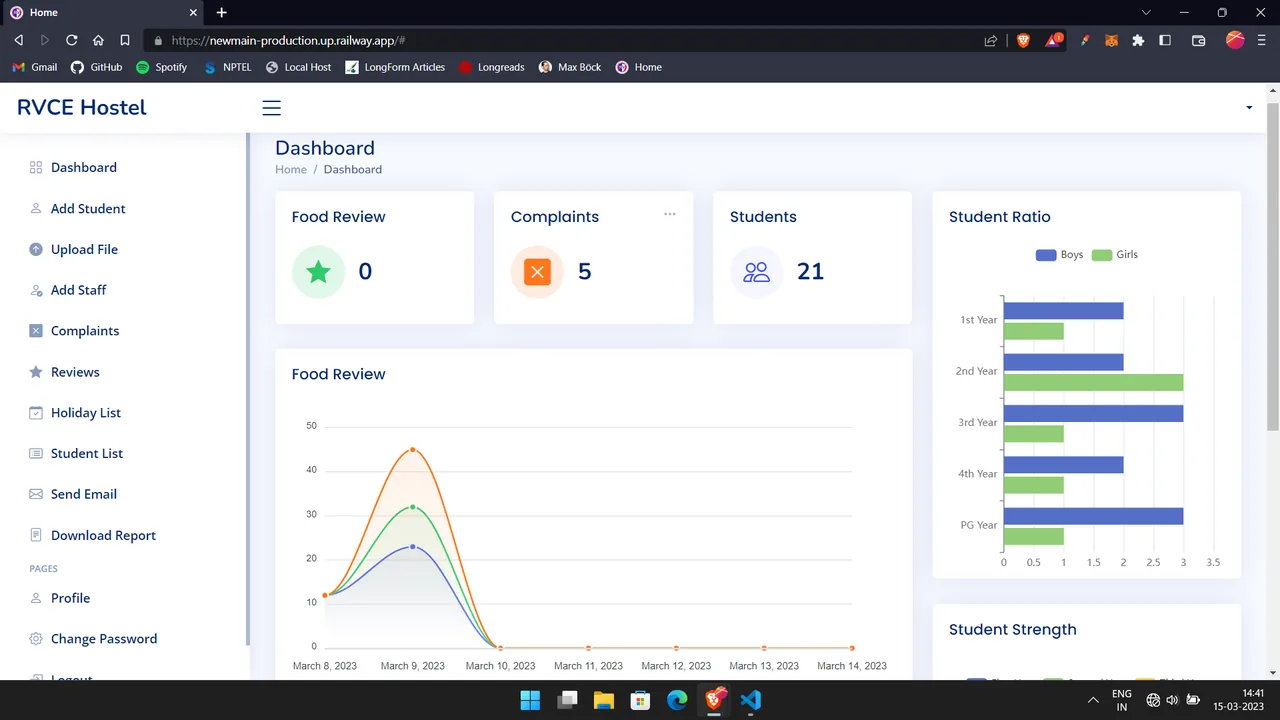This screenshot has width=1280, height=720.
Task: Click the Add Staff person-gear icon
Action: pos(36,290)
